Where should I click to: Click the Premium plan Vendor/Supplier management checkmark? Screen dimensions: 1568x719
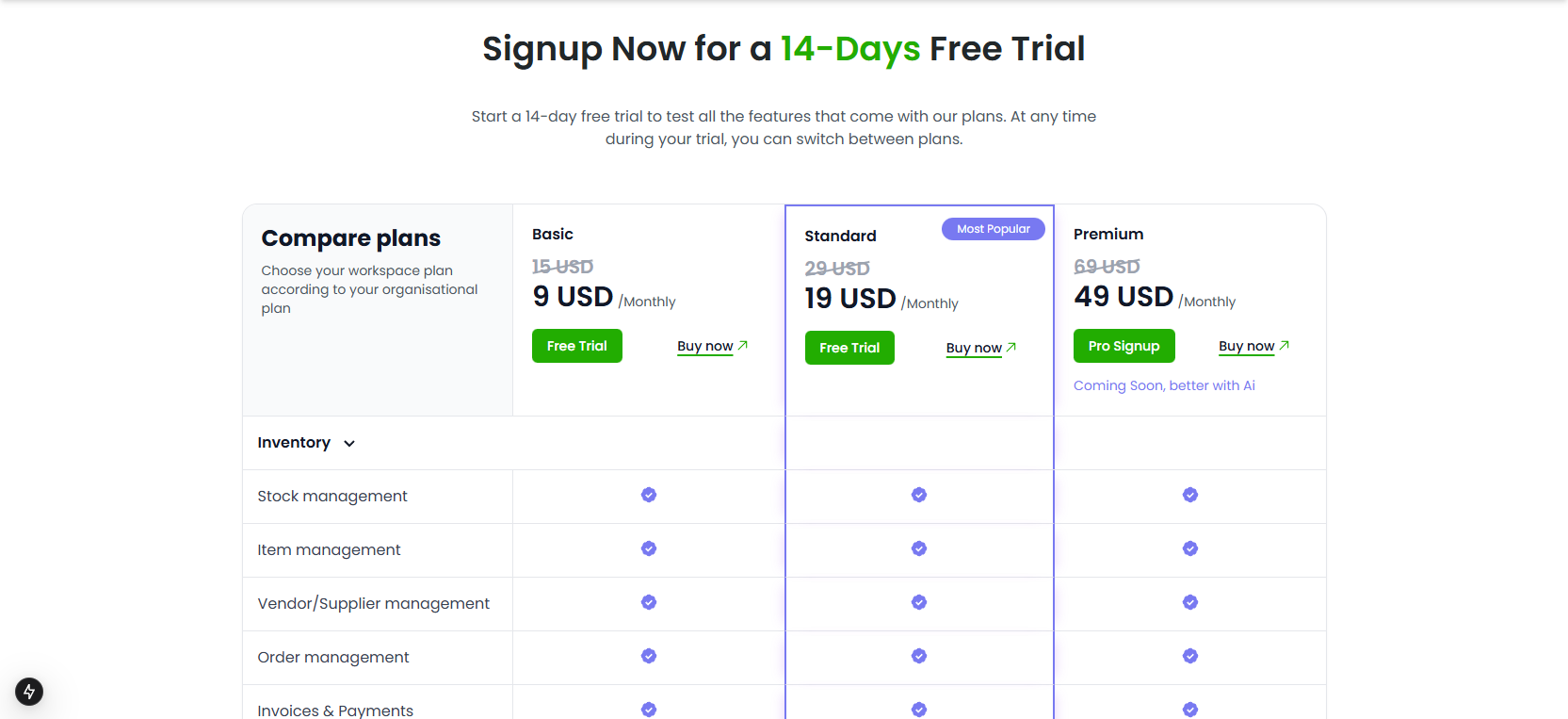[x=1190, y=602]
